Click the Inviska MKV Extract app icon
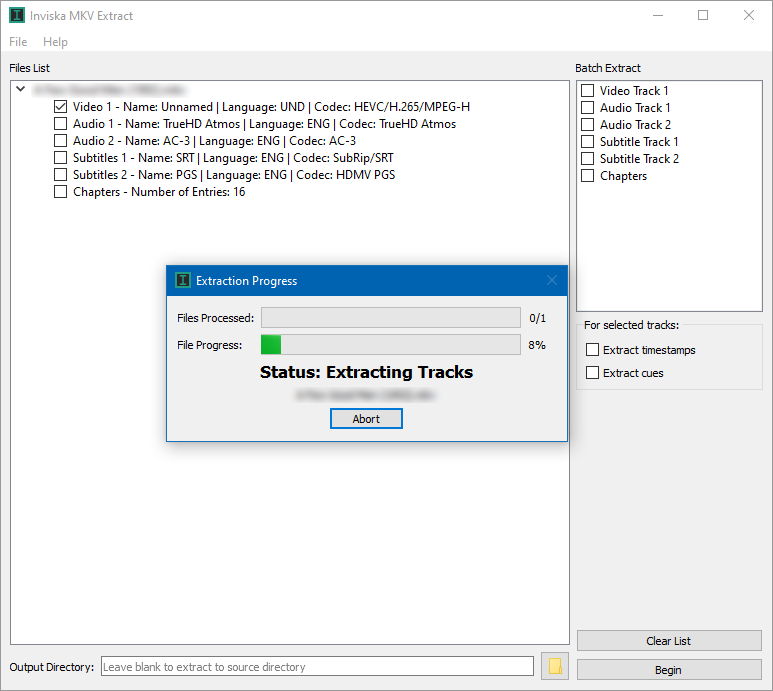The height and width of the screenshot is (691, 773). click(17, 15)
